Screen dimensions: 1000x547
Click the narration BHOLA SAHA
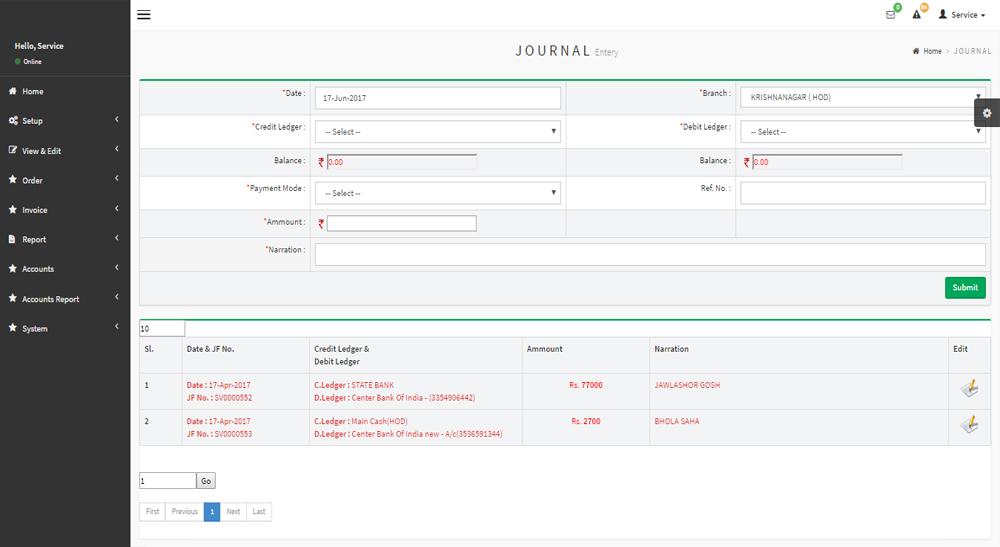[x=677, y=421]
